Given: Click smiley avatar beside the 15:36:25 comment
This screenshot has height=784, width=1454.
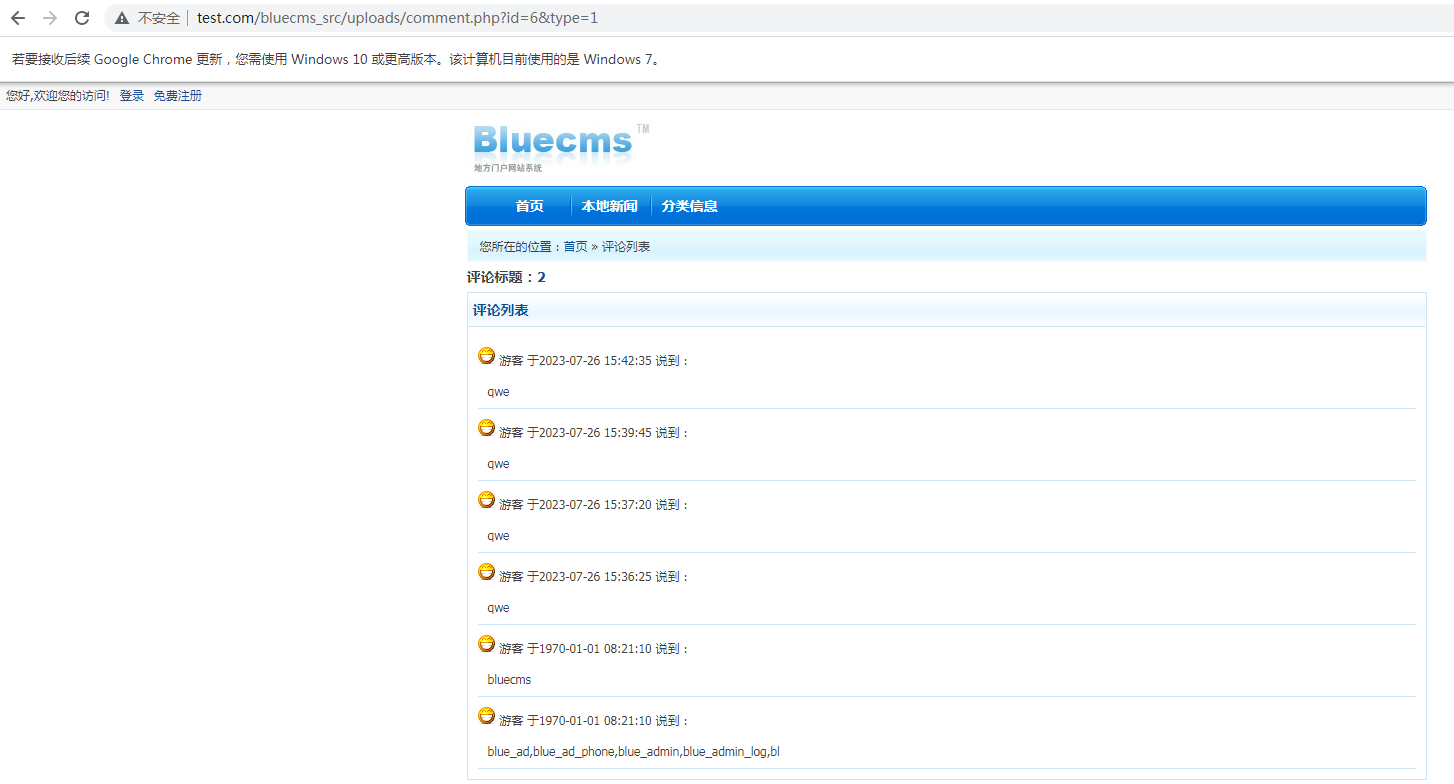Looking at the screenshot, I should (486, 571).
